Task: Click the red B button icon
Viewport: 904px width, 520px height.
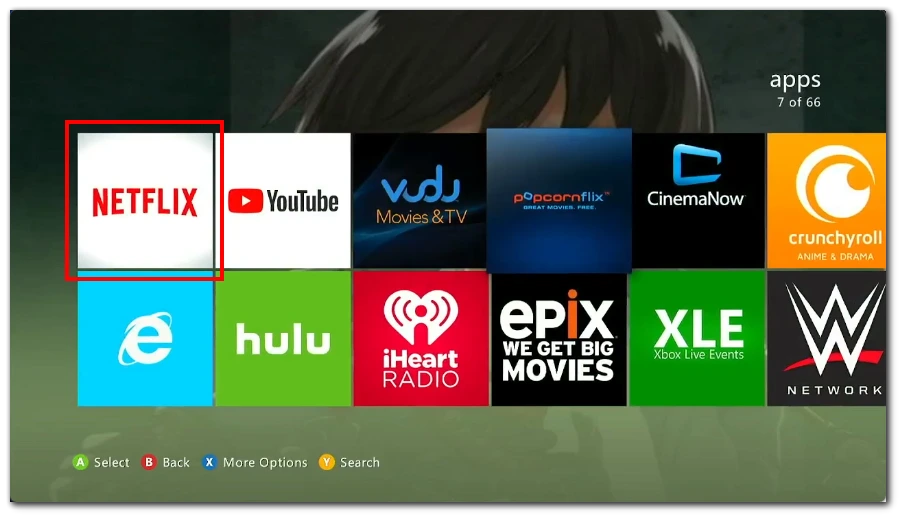Action: coord(149,462)
